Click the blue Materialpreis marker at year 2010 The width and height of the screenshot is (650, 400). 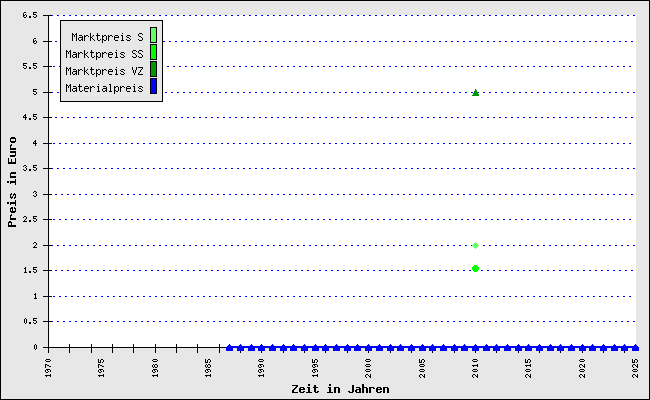click(475, 348)
